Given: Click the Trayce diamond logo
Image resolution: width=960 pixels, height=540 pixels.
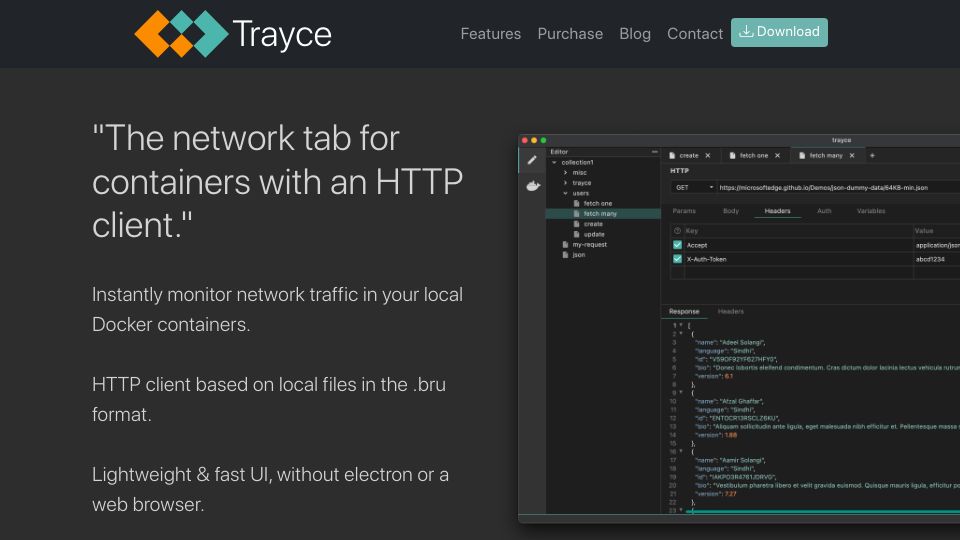Looking at the screenshot, I should point(181,34).
